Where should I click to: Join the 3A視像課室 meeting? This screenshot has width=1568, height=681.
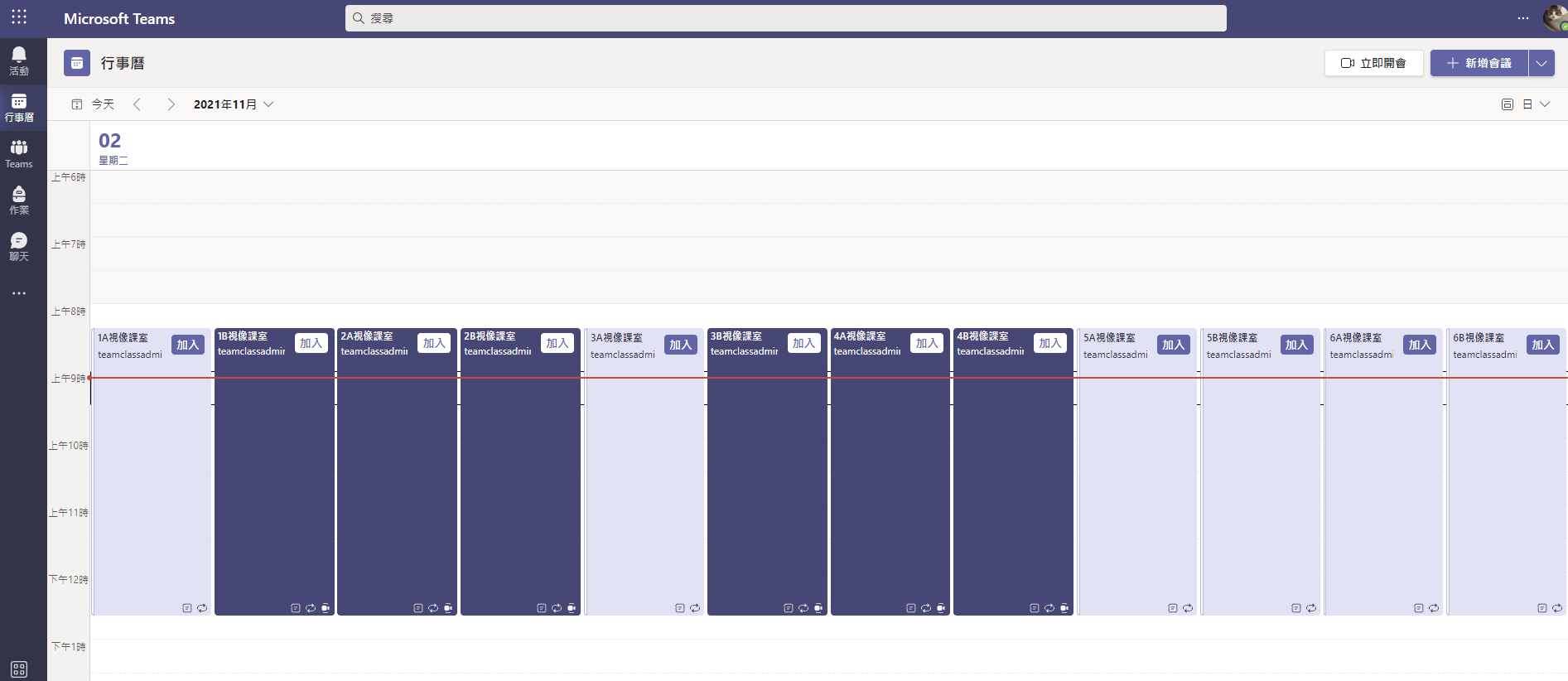(x=680, y=345)
